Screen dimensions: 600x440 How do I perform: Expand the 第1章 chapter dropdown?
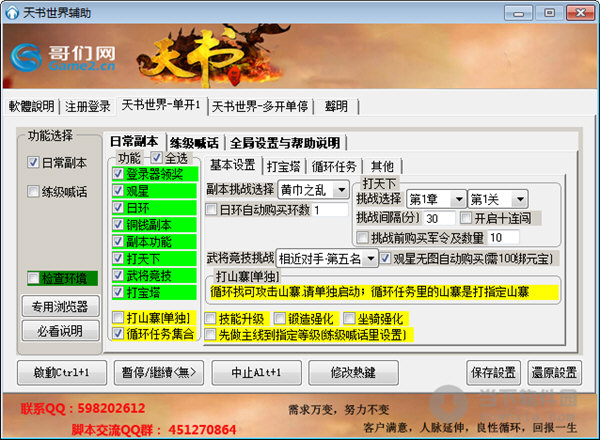436,199
